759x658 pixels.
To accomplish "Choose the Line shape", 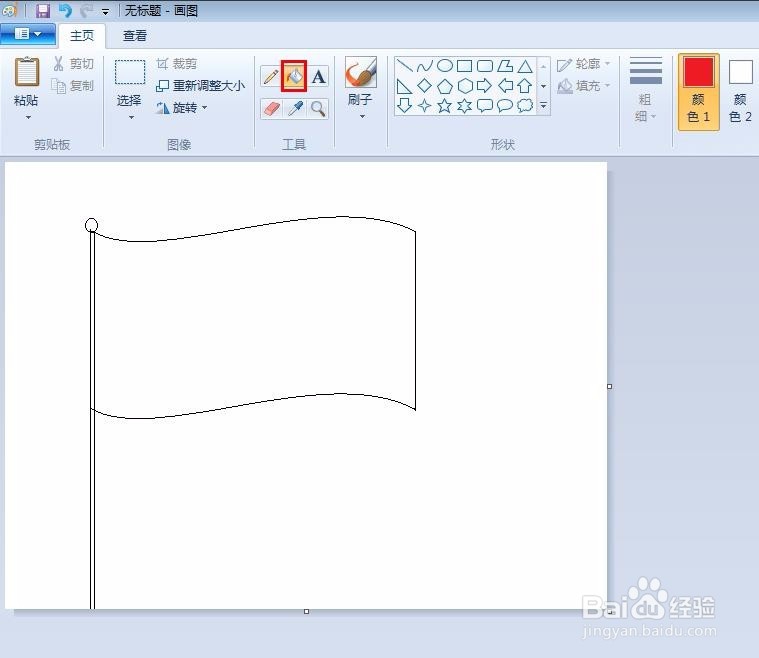I will click(x=404, y=66).
